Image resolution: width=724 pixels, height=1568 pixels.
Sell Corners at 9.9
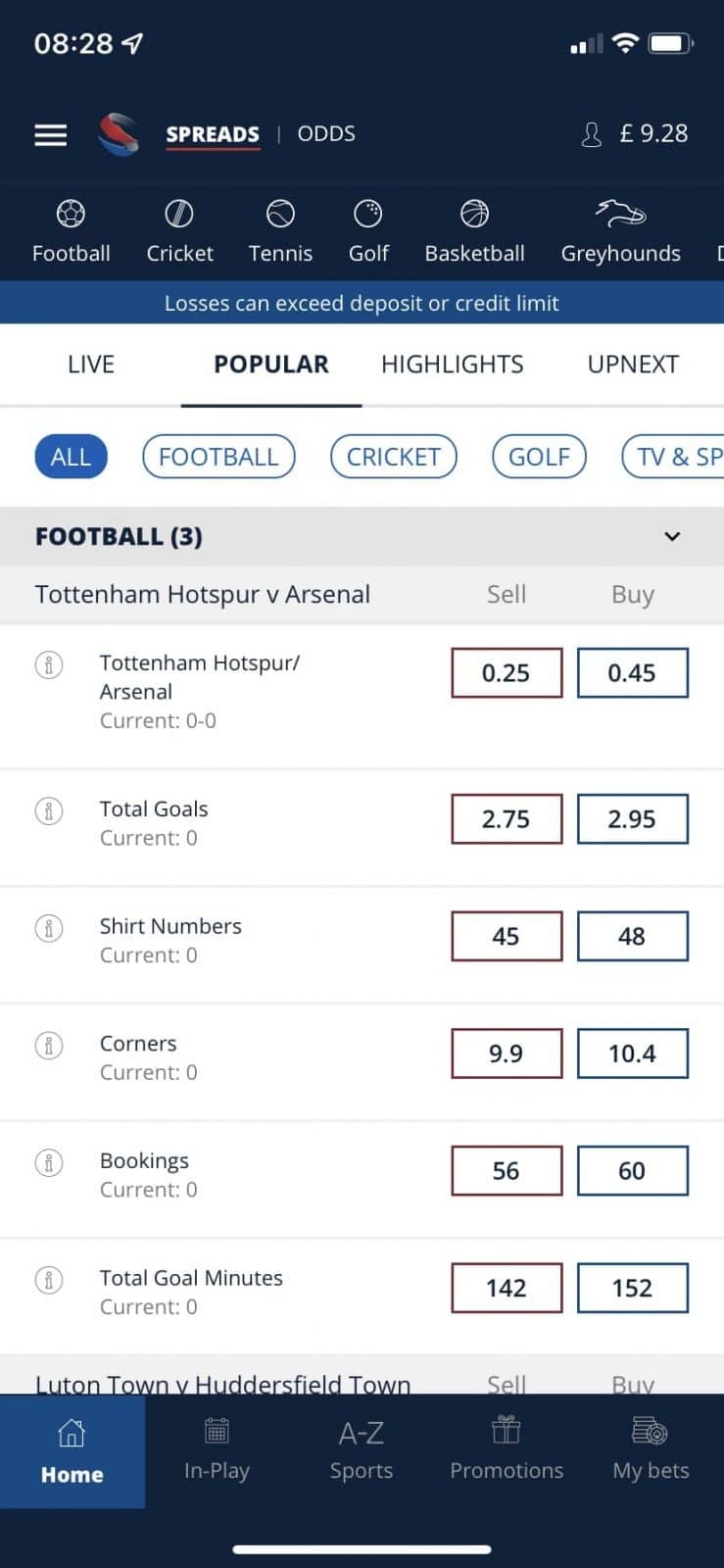[x=507, y=1053]
